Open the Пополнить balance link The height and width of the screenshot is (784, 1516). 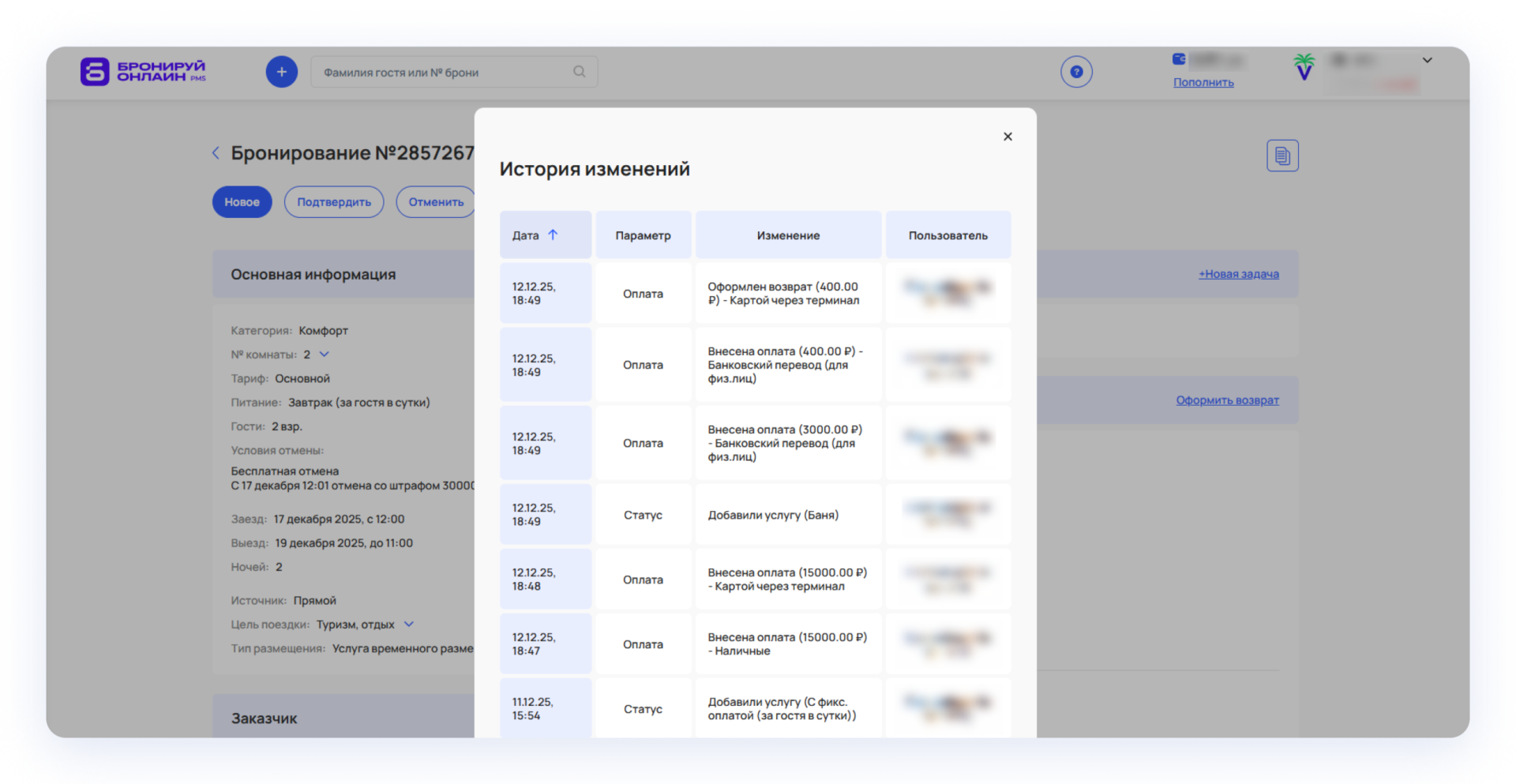(x=1203, y=82)
